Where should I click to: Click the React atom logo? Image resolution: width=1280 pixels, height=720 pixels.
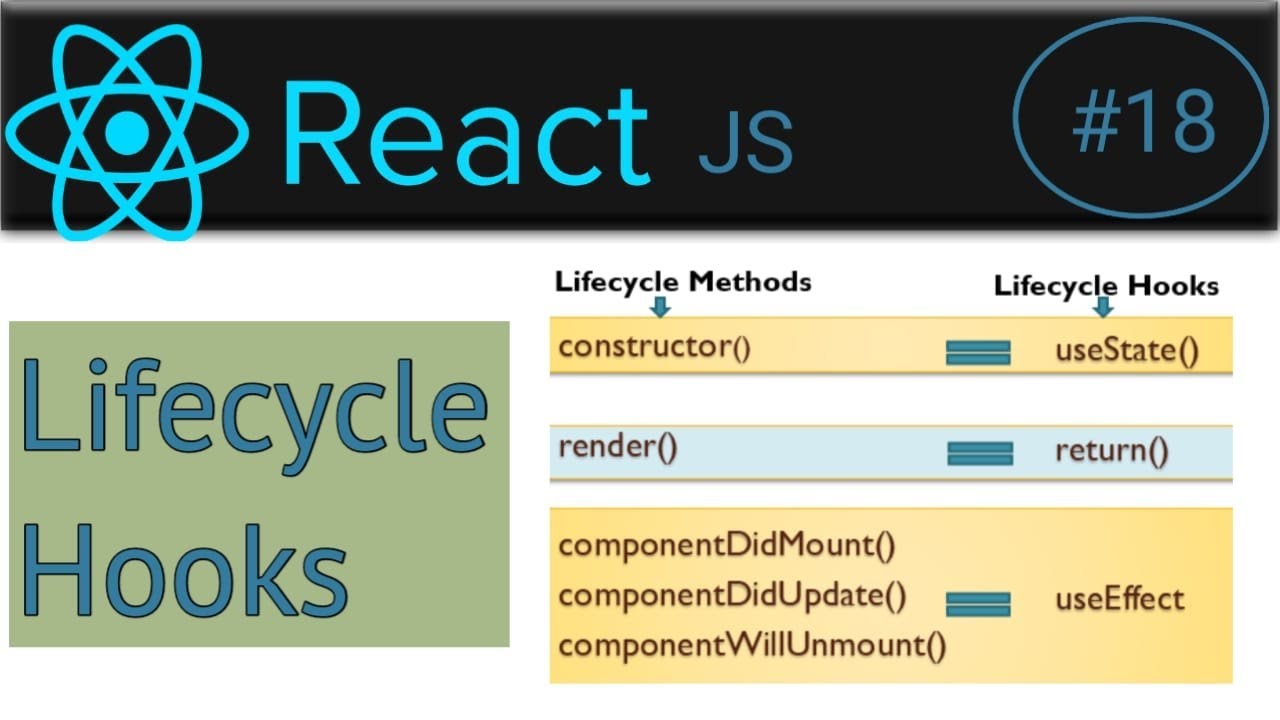click(127, 132)
